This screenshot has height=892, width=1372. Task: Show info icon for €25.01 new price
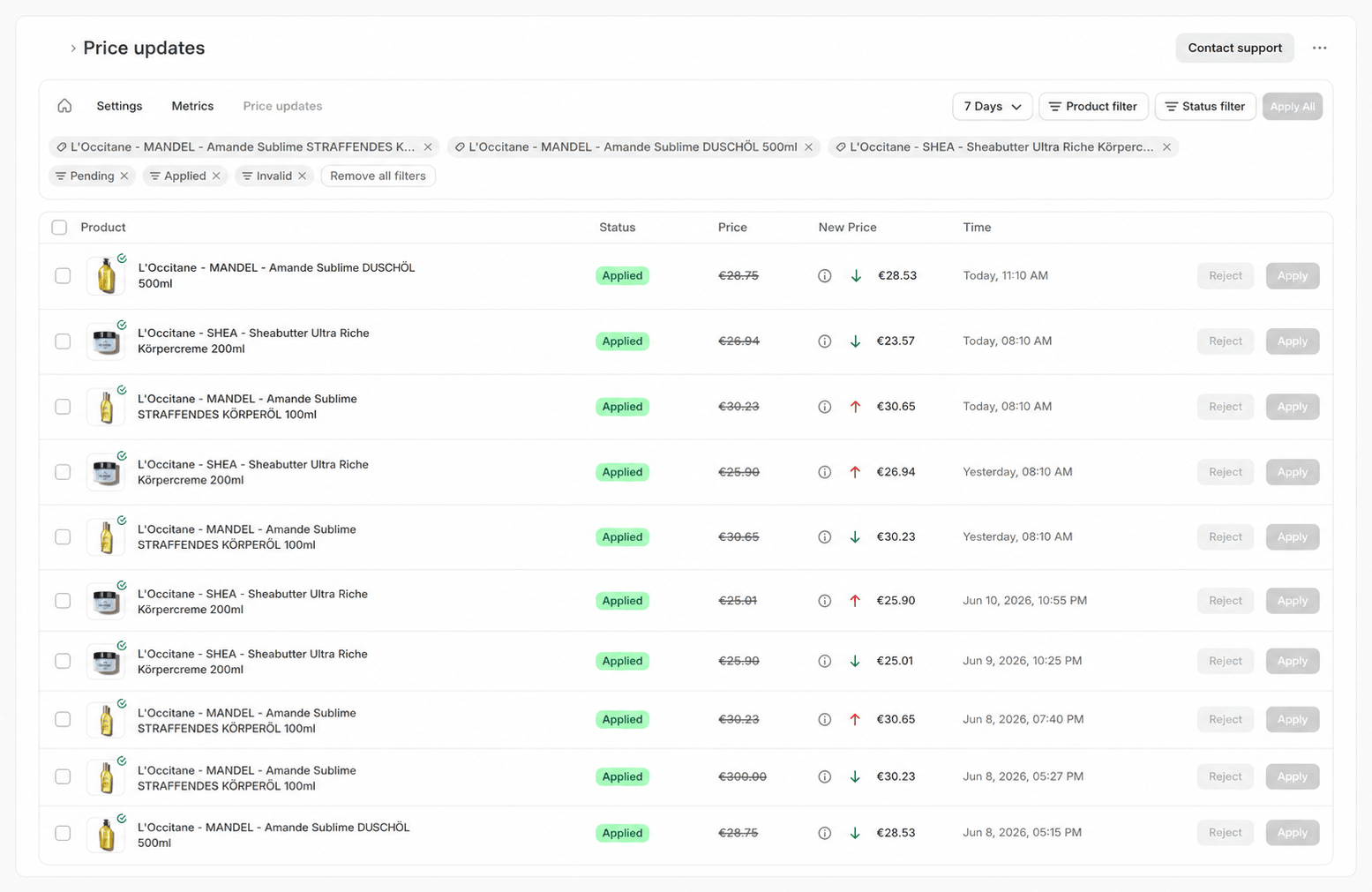tap(825, 661)
